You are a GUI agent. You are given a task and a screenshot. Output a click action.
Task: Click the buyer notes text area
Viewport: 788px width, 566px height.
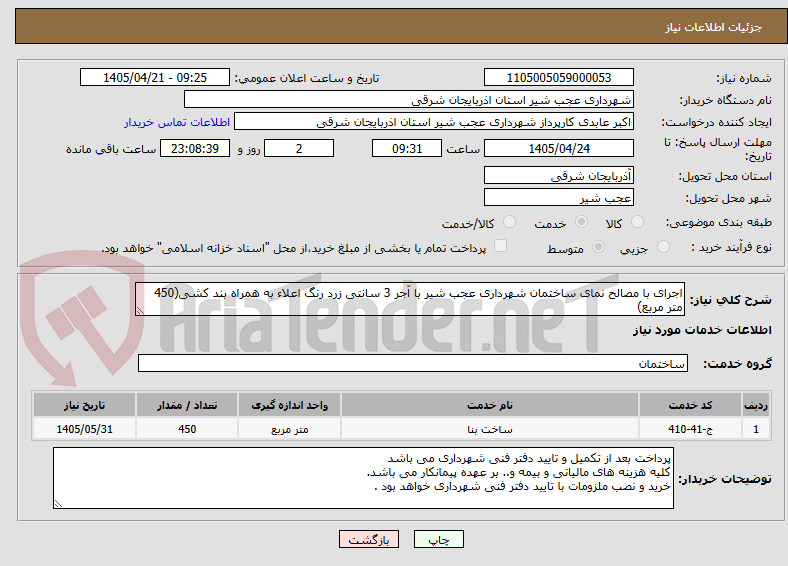(x=363, y=478)
